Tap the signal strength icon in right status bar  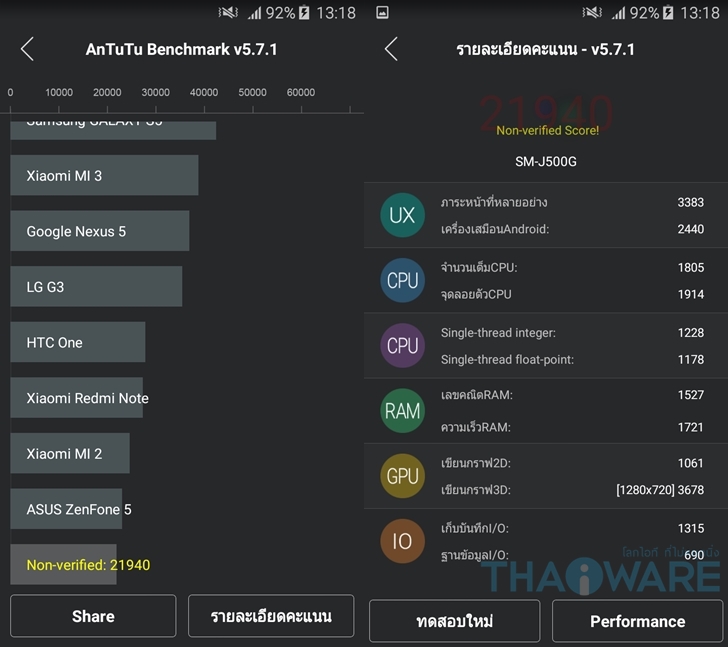pyautogui.click(x=618, y=13)
